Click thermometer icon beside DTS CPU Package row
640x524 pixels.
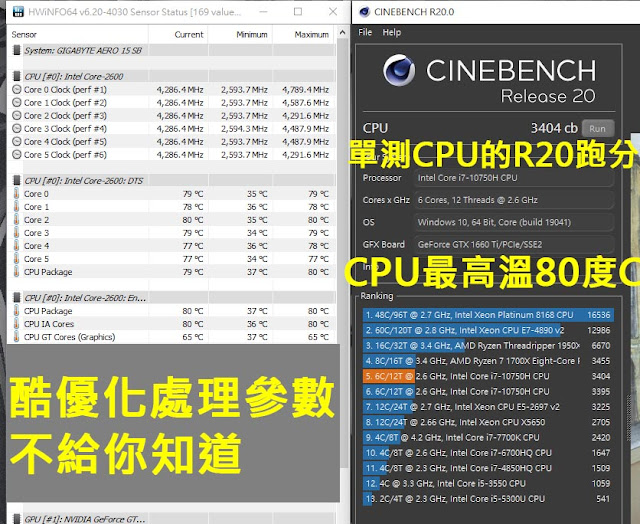pos(16,272)
